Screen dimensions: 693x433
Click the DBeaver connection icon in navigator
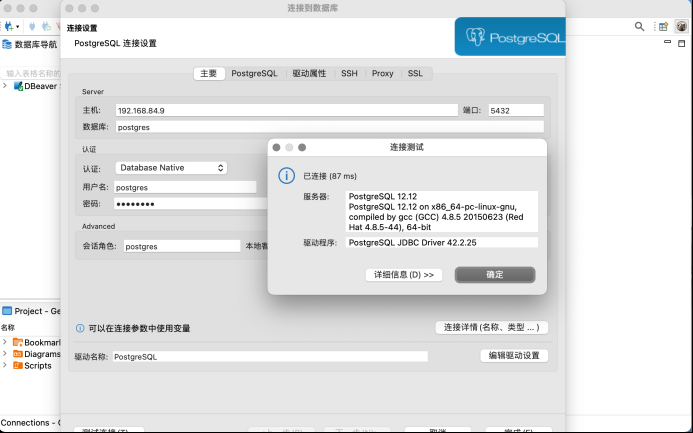pos(18,86)
